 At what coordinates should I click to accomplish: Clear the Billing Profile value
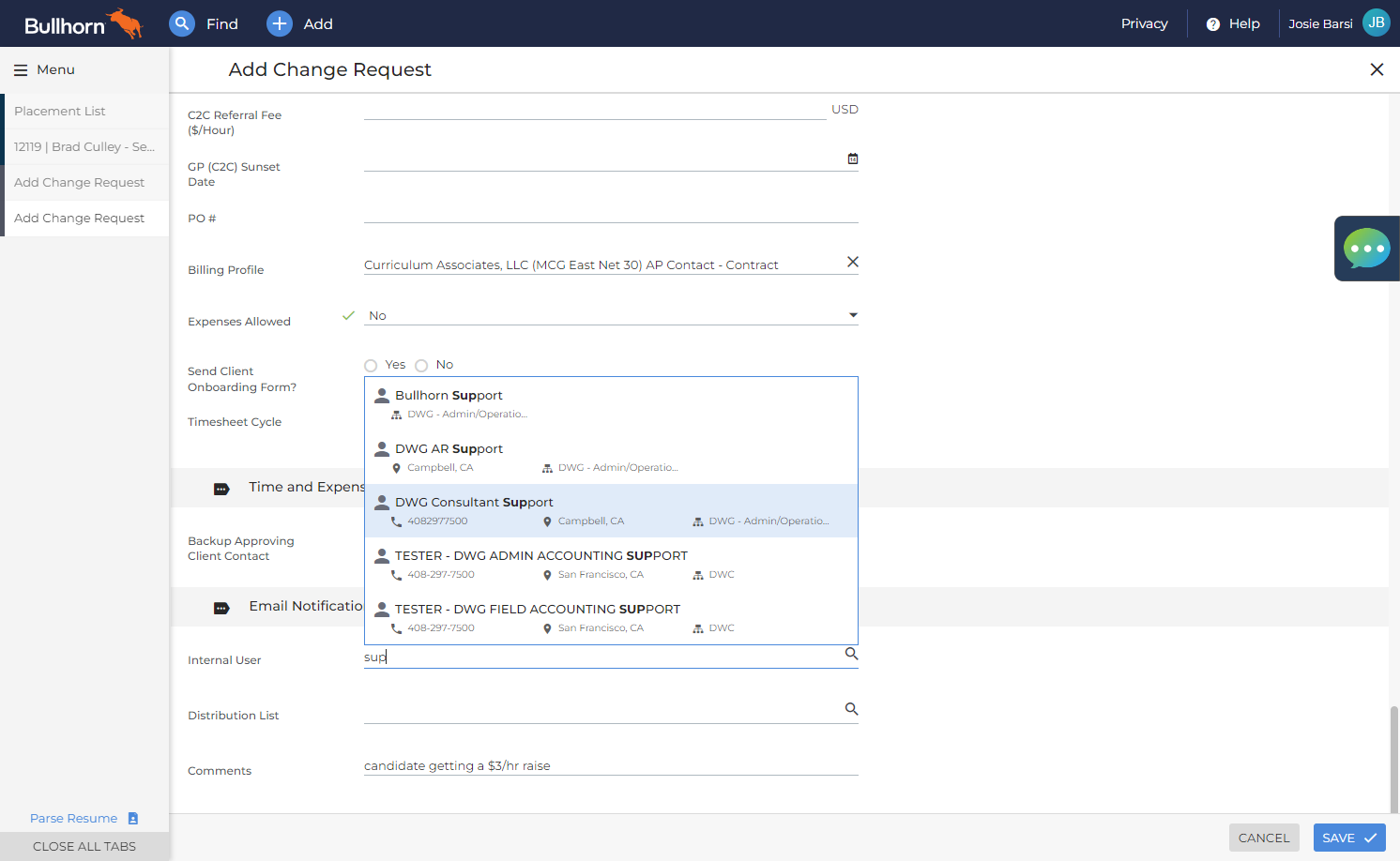(853, 262)
